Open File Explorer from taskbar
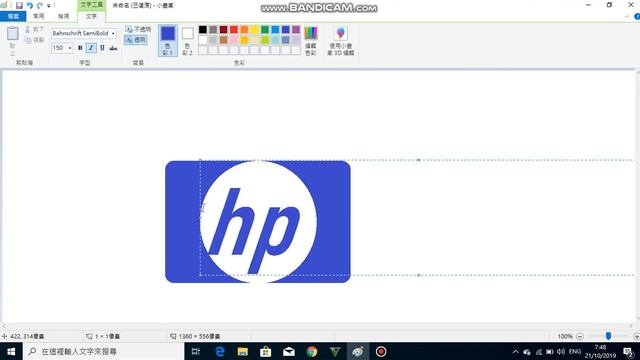Image resolution: width=640 pixels, height=360 pixels. tap(242, 351)
